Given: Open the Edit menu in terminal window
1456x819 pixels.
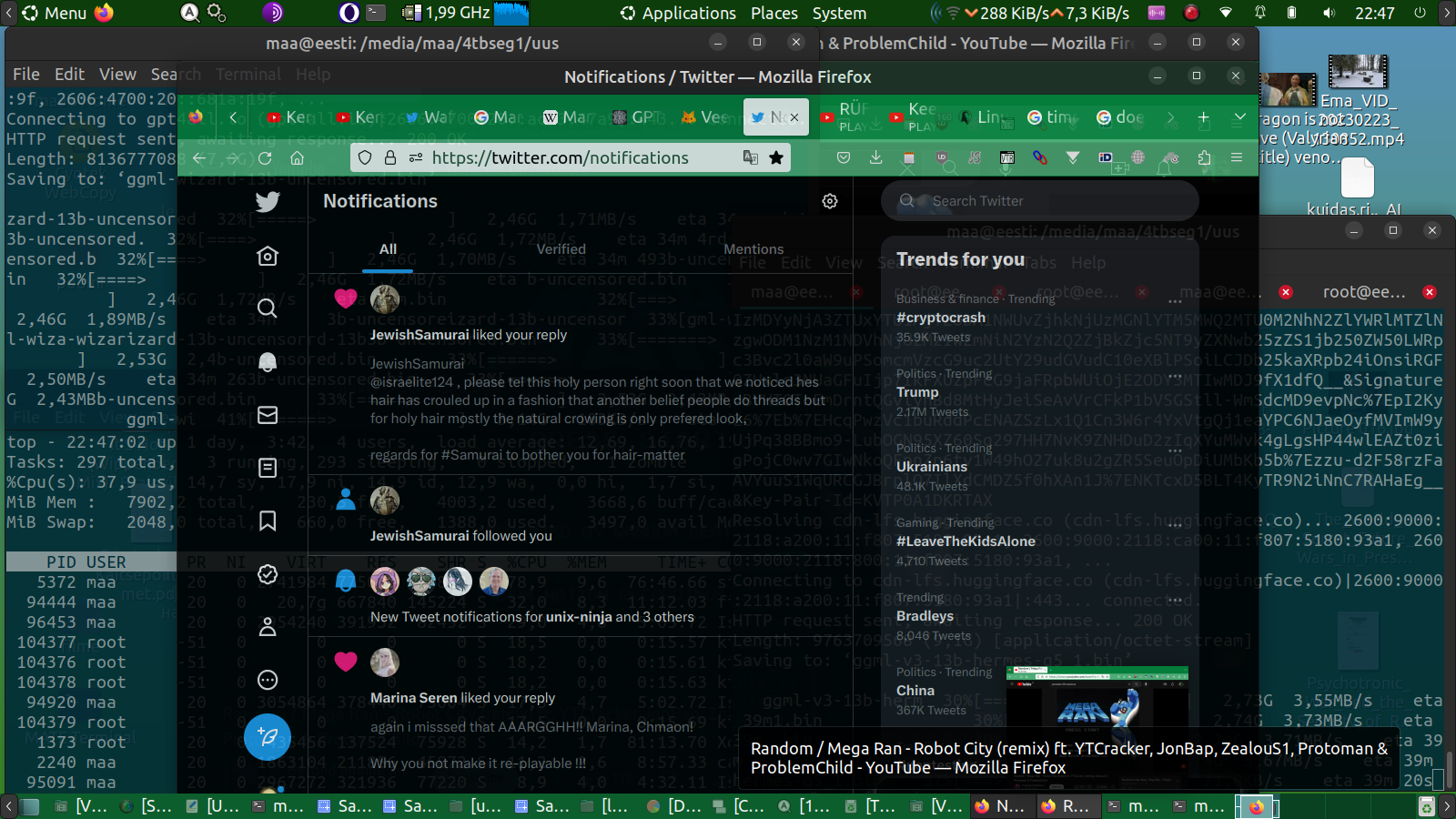Looking at the screenshot, I should [x=69, y=75].
